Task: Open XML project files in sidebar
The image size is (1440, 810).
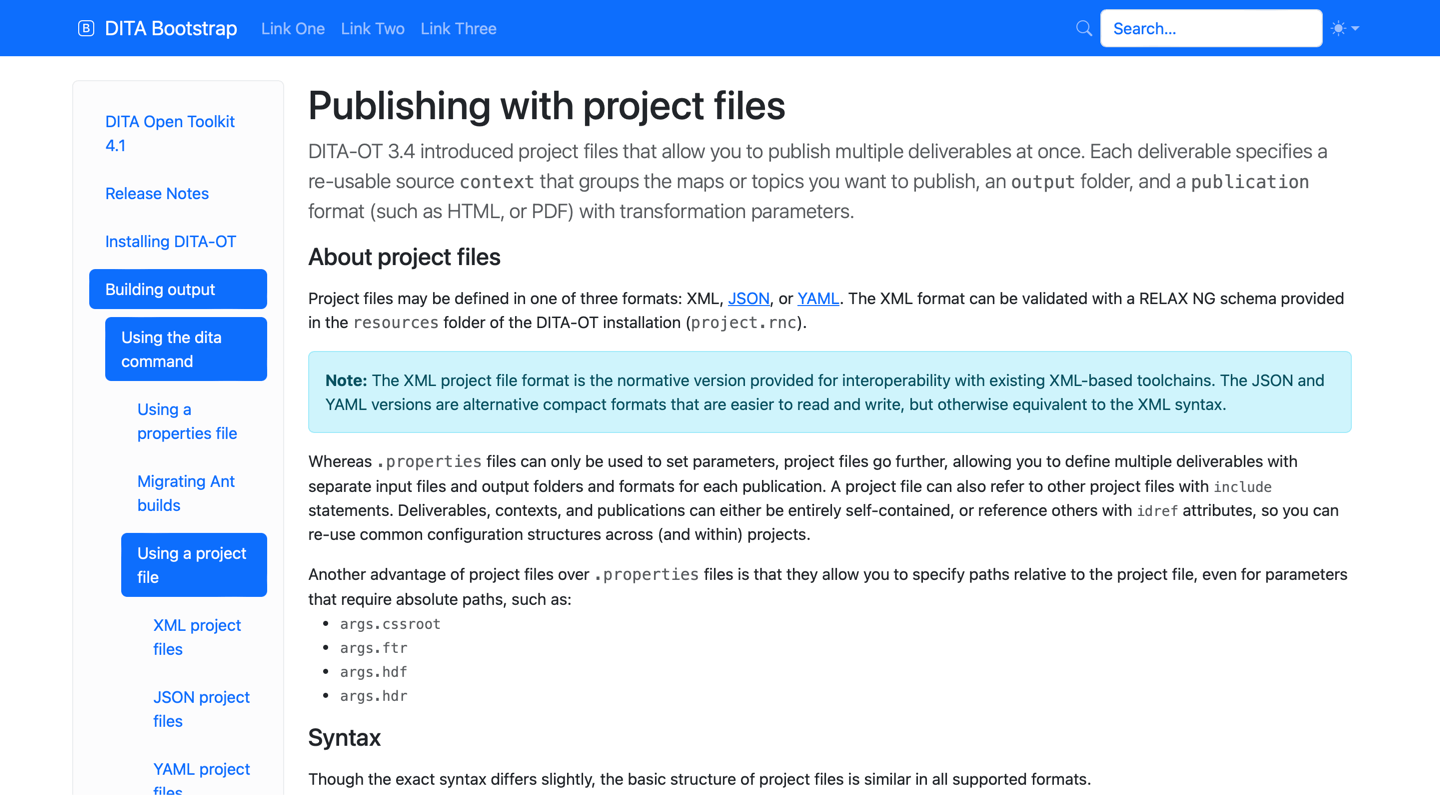Action: point(196,637)
